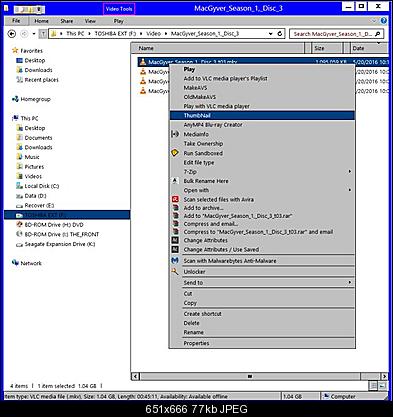This screenshot has width=393, height=417.
Task: Click the Change Attributes icon
Action: (175, 240)
